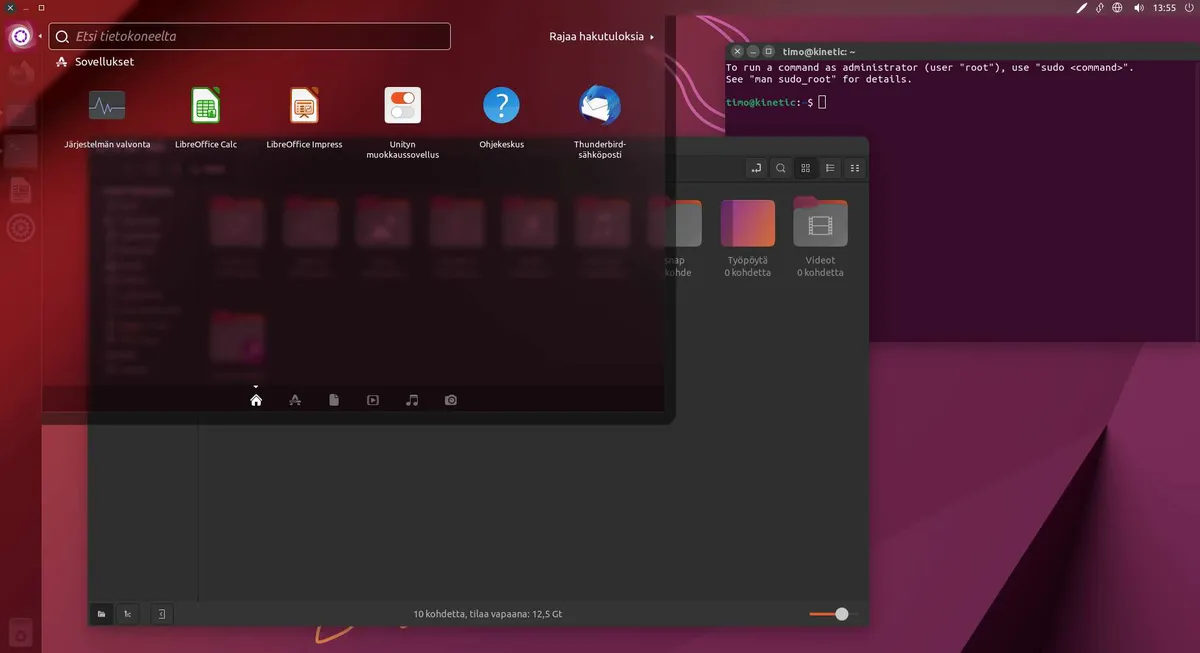The height and width of the screenshot is (653, 1200).
Task: Click the magnifier icon in Dash search bar
Action: tap(62, 37)
